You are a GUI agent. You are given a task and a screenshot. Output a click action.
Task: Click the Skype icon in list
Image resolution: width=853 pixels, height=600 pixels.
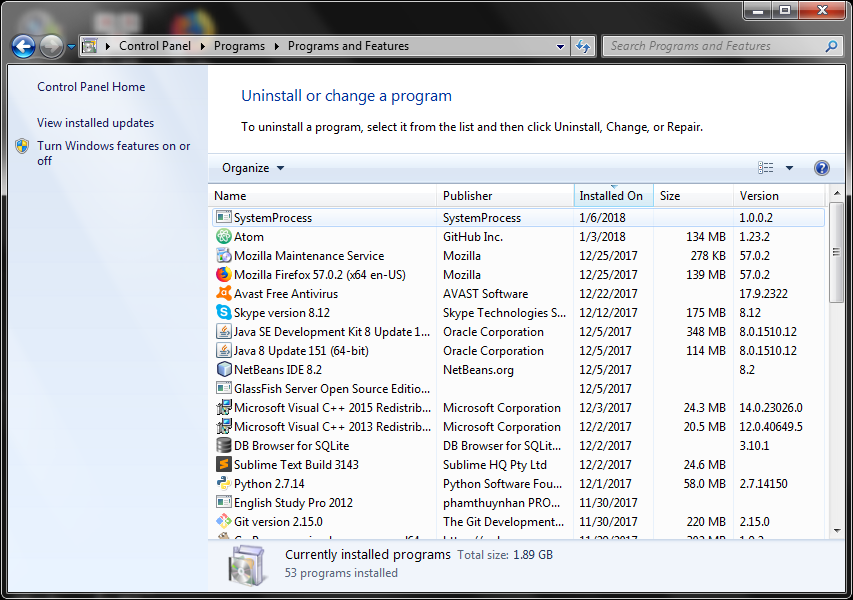pyautogui.click(x=224, y=313)
